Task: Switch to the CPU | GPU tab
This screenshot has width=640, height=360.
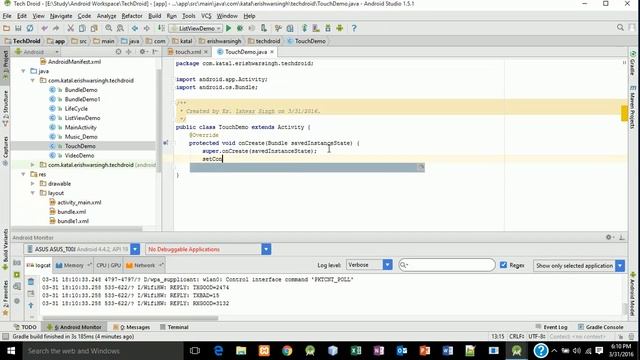Action: coord(109,265)
